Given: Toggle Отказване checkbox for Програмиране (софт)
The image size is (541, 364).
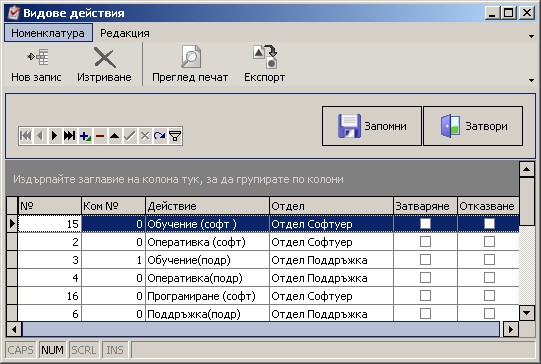Looking at the screenshot, I should pyautogui.click(x=489, y=295).
